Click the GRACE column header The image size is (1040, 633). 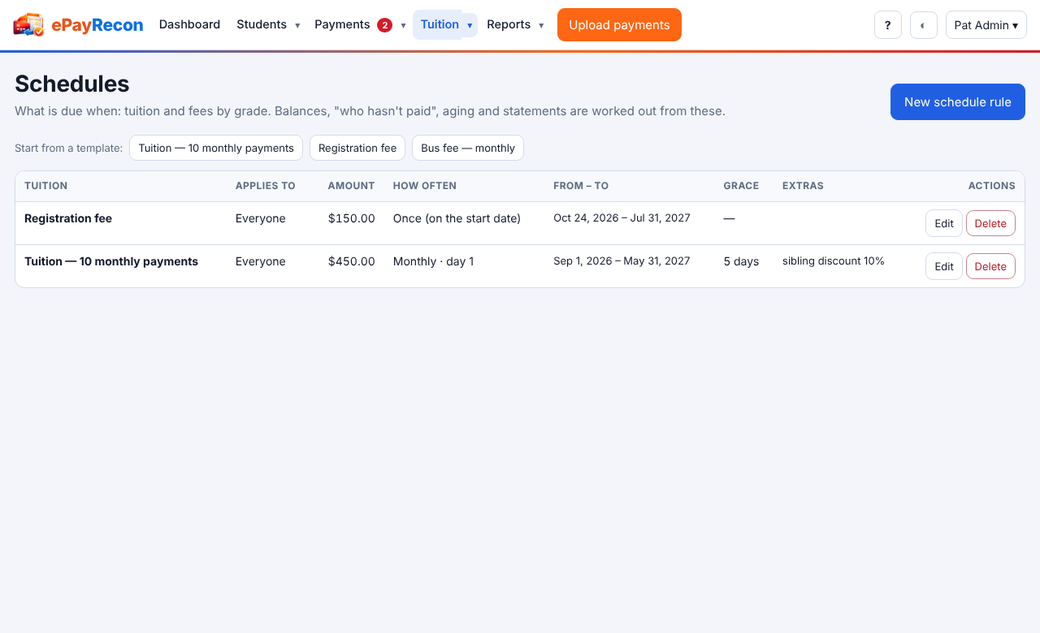click(x=741, y=186)
